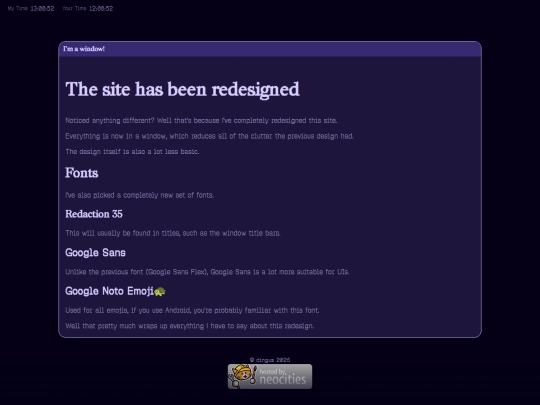The width and height of the screenshot is (540, 405).
Task: Select the 'Redaction 35' heading
Action: [94, 214]
